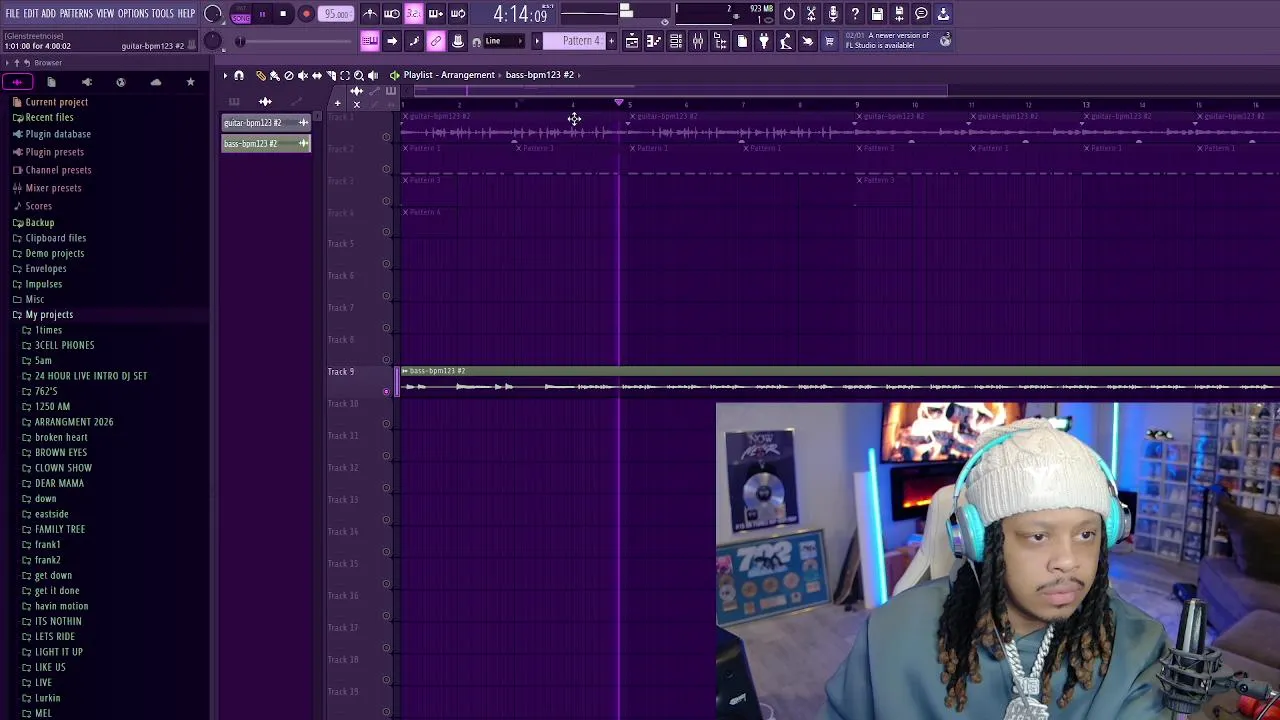Save project with the floppy disk icon

pyautogui.click(x=877, y=14)
